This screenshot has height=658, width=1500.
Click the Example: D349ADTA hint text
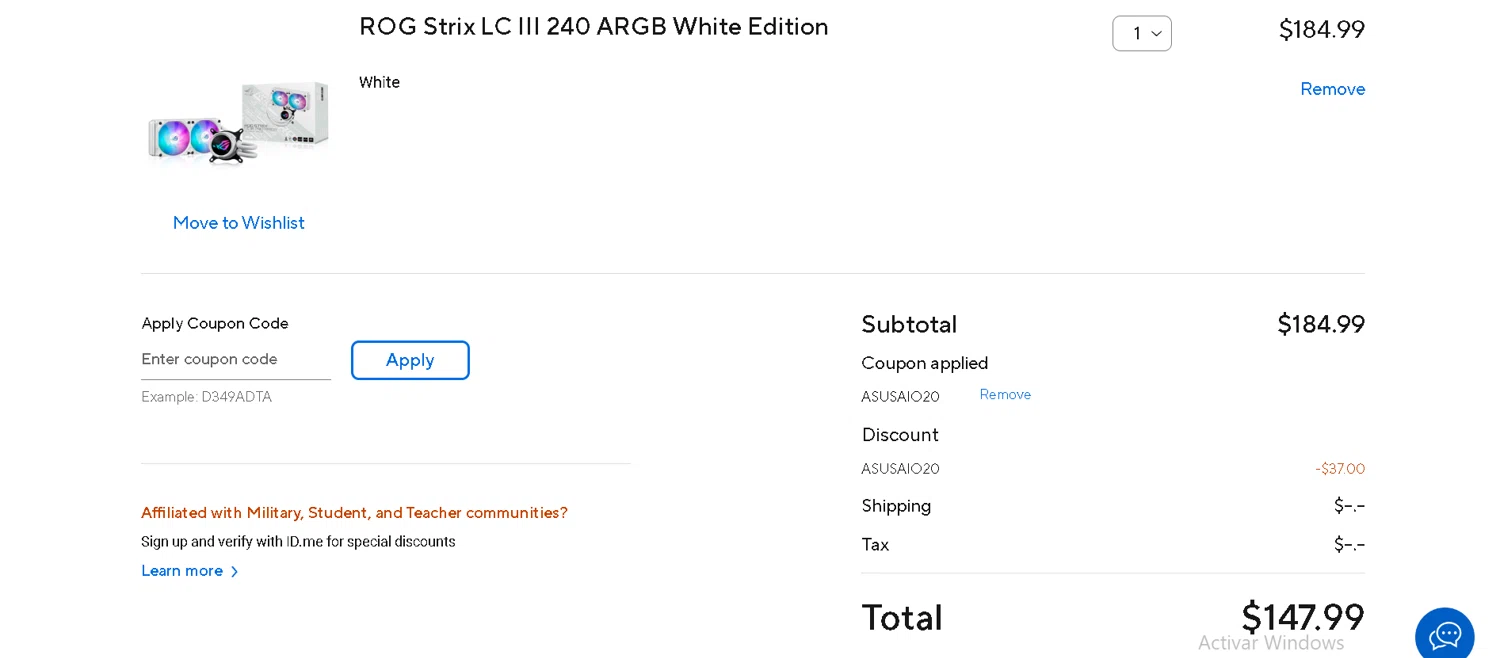(x=206, y=397)
